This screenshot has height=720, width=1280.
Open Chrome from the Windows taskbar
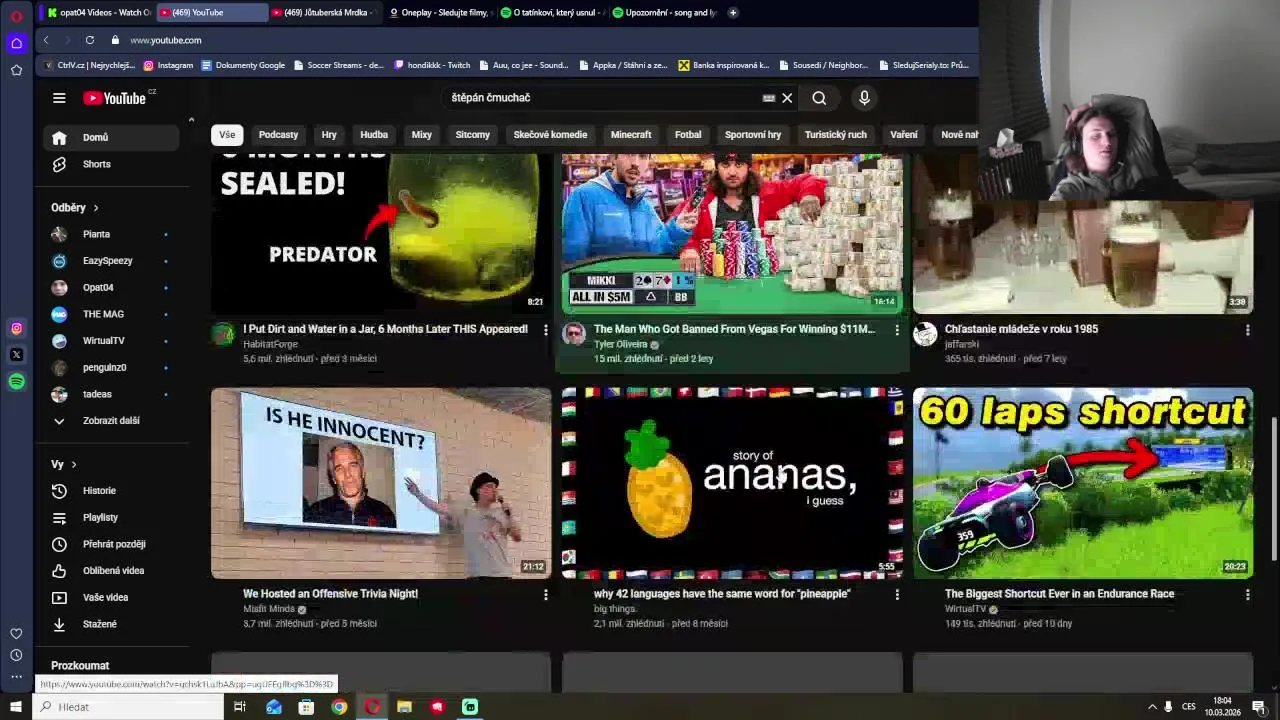pyautogui.click(x=339, y=707)
